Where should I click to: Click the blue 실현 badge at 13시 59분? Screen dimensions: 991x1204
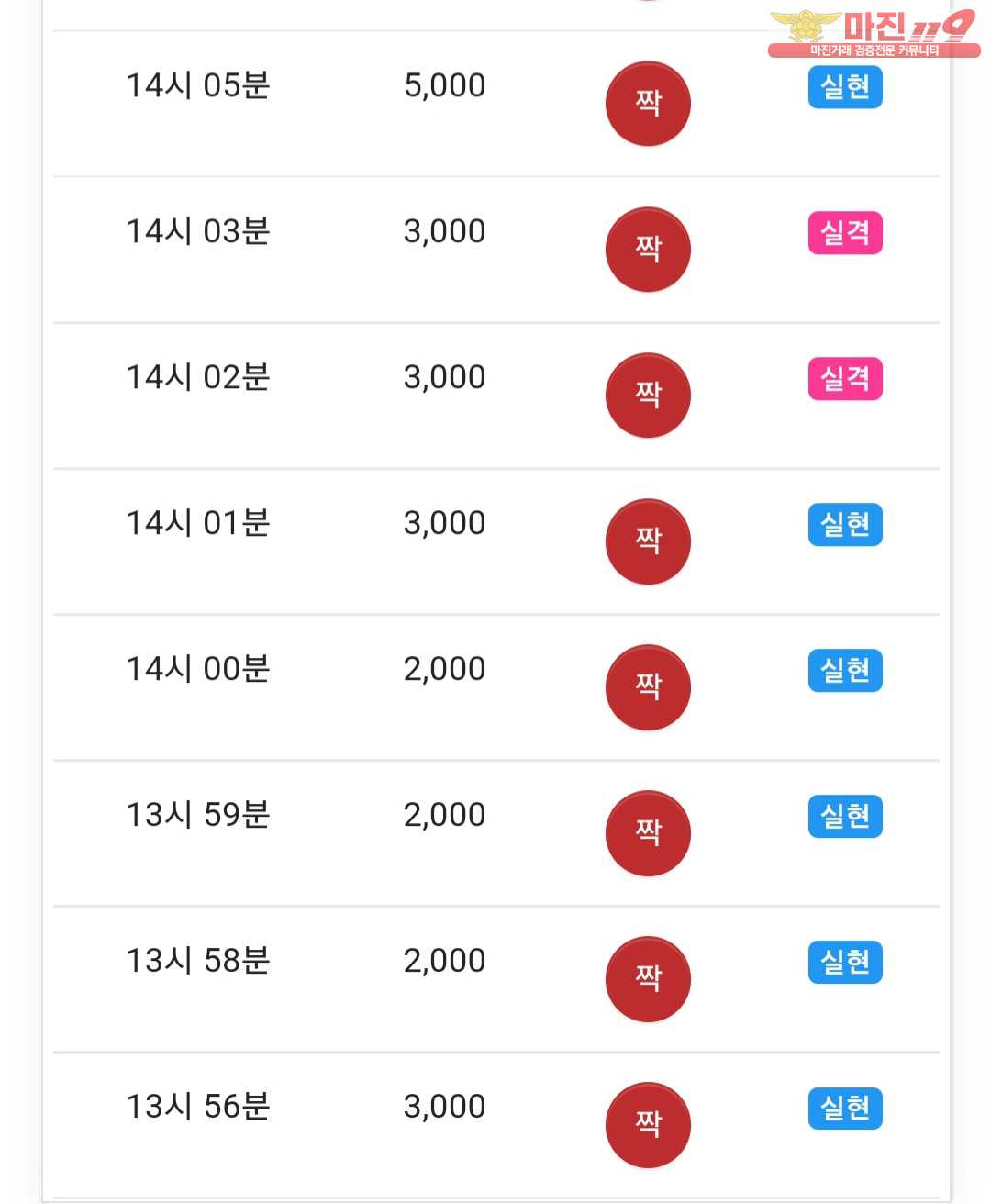pyautogui.click(x=845, y=817)
